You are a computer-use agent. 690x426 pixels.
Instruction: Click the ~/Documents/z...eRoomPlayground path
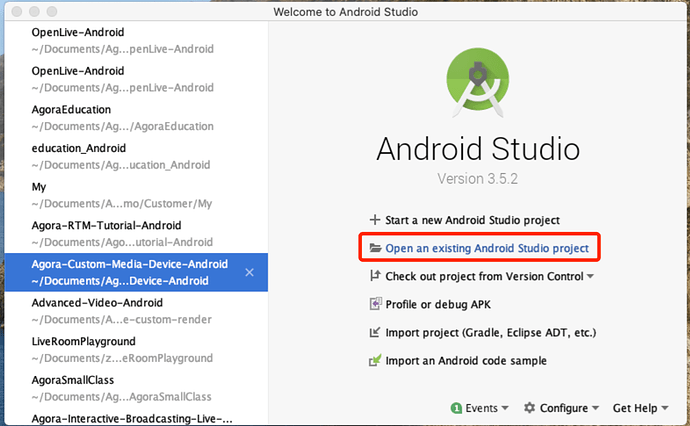(x=122, y=358)
